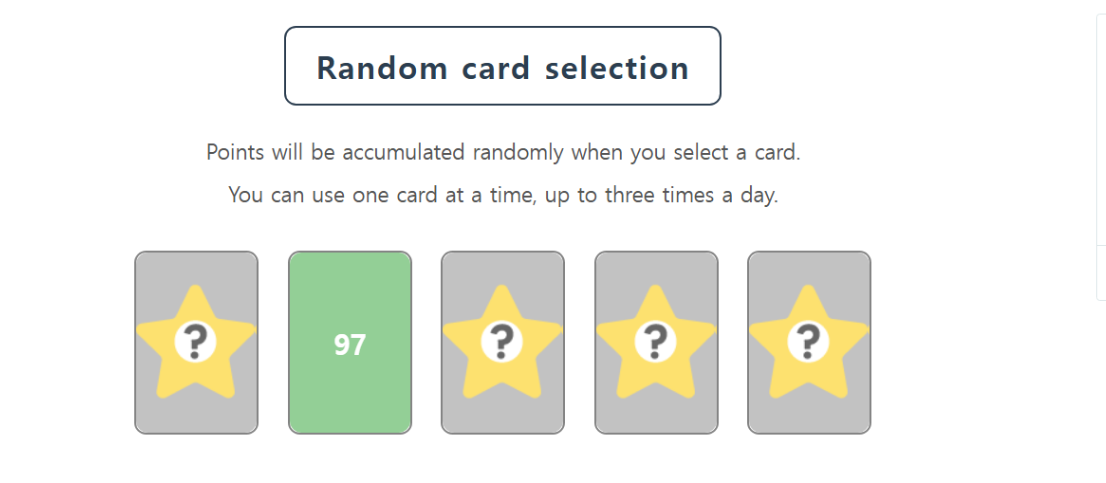Viewport: 1106px width, 483px height.
Task: Choose the fourth card in the row
Action: (657, 343)
